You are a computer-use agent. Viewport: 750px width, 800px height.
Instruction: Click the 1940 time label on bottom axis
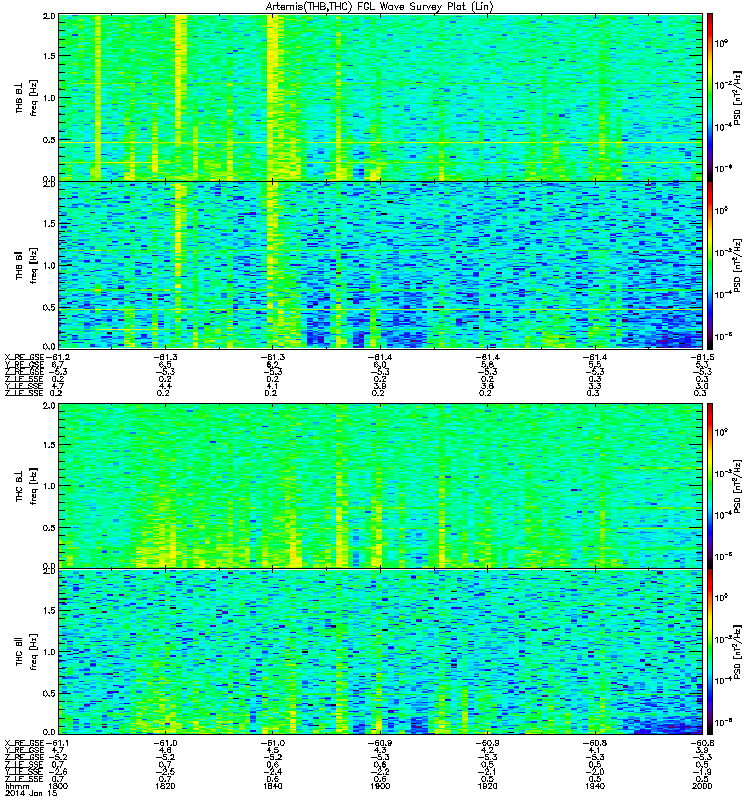tap(595, 786)
